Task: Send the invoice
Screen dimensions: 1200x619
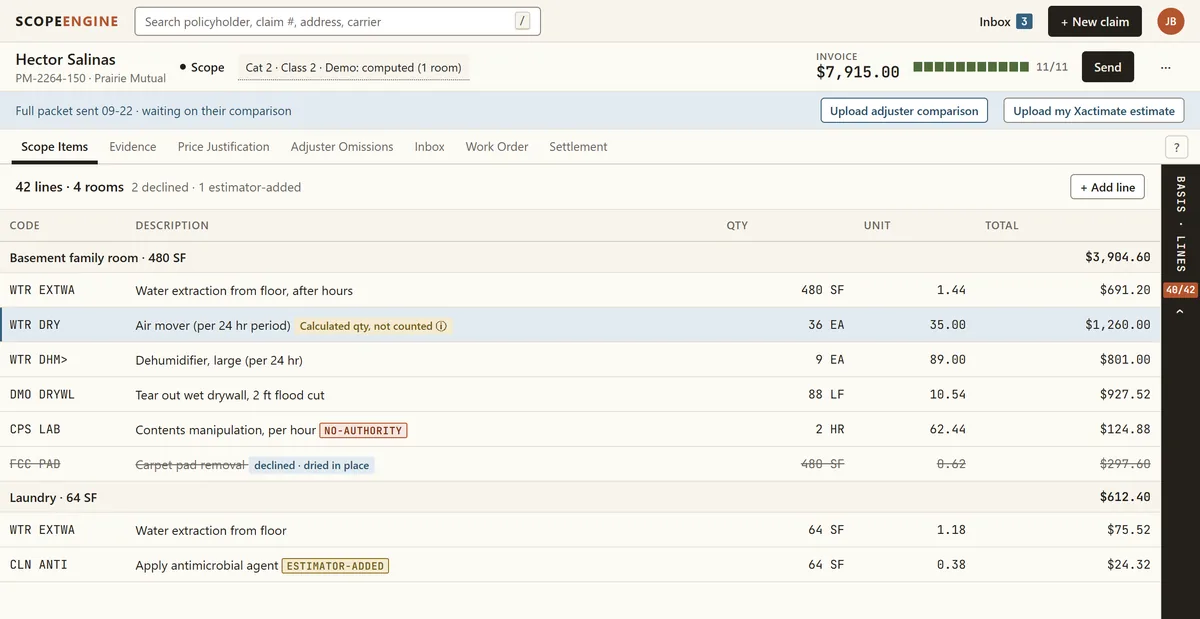Action: tap(1108, 67)
